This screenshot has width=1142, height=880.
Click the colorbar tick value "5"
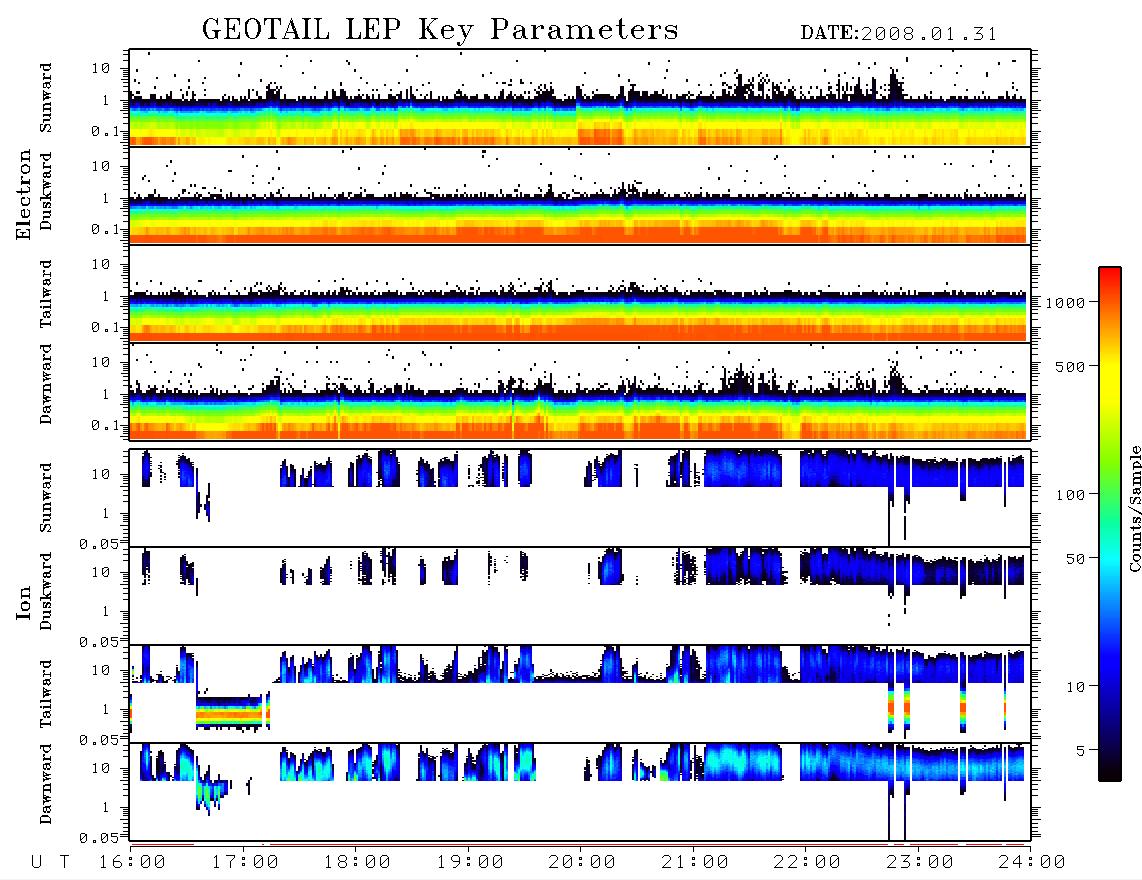point(1081,750)
